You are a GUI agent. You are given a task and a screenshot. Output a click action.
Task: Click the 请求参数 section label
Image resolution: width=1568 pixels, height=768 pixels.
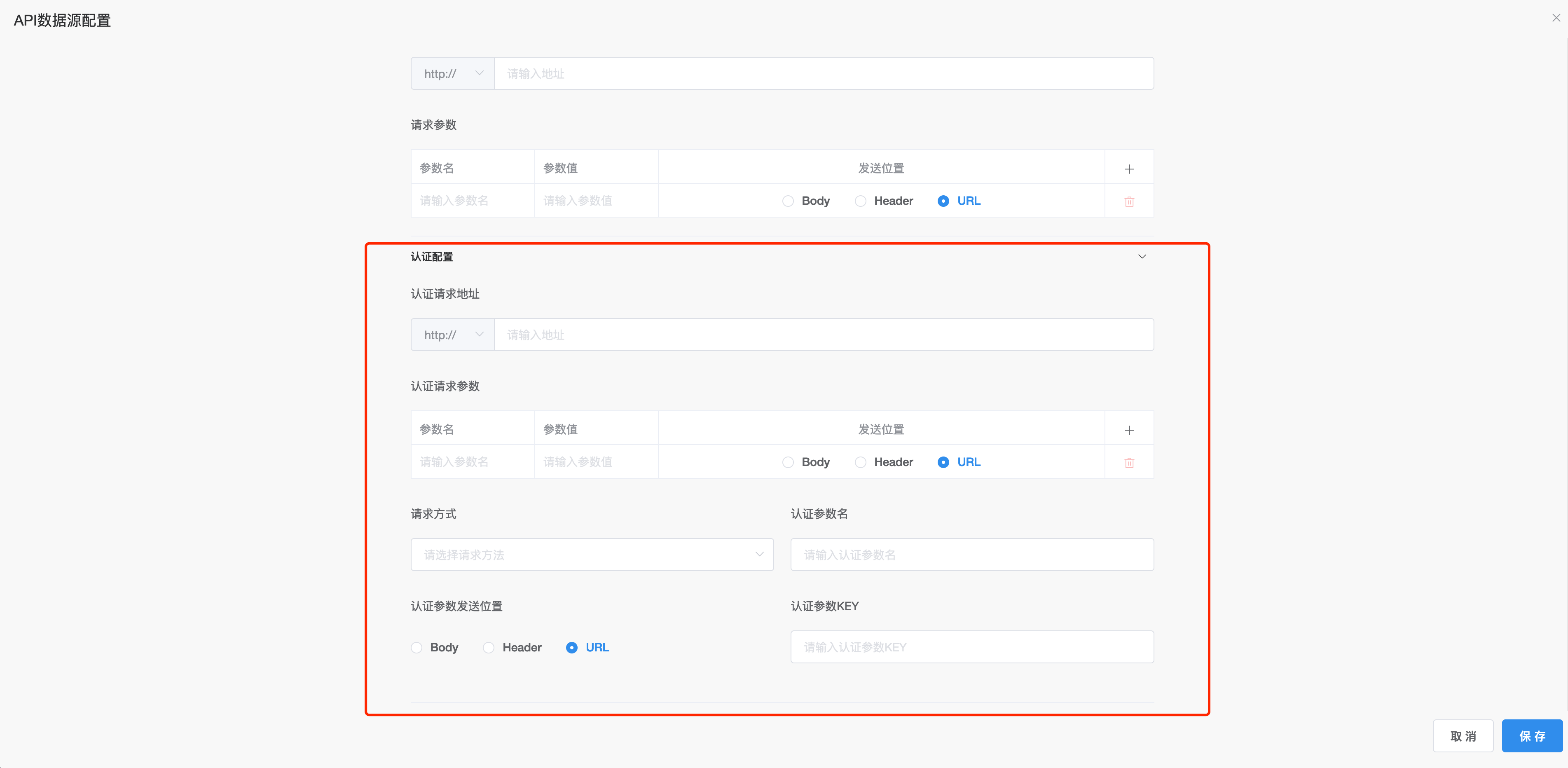click(433, 125)
